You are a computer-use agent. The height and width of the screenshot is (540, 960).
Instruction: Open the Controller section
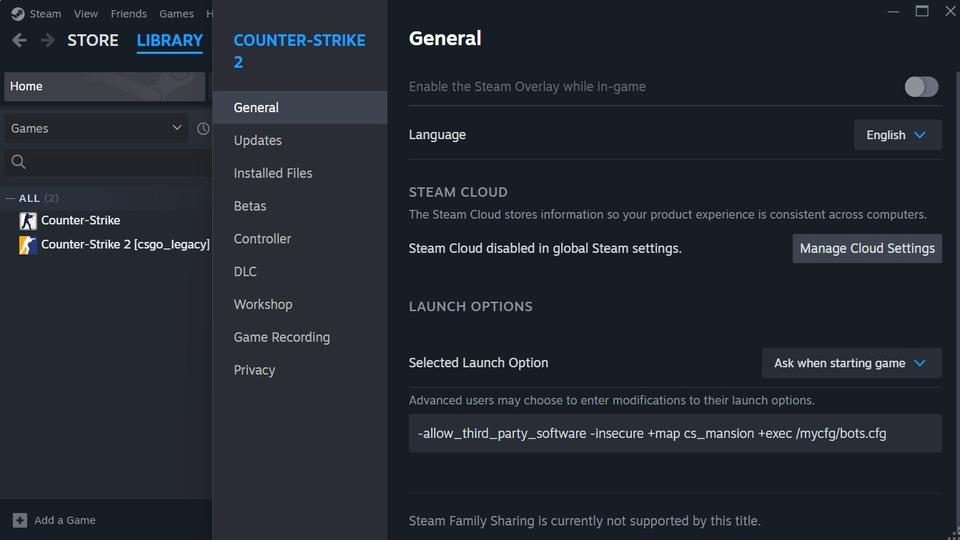point(300,239)
